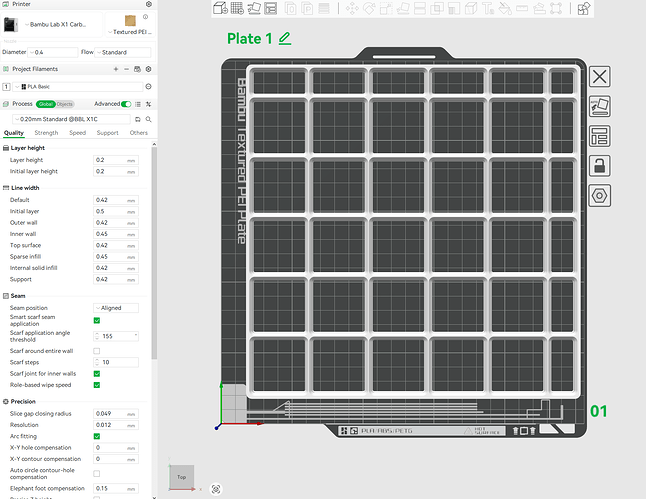Select the Text shape tool
Screen dimensions: 646x499
click(x=488, y=8)
